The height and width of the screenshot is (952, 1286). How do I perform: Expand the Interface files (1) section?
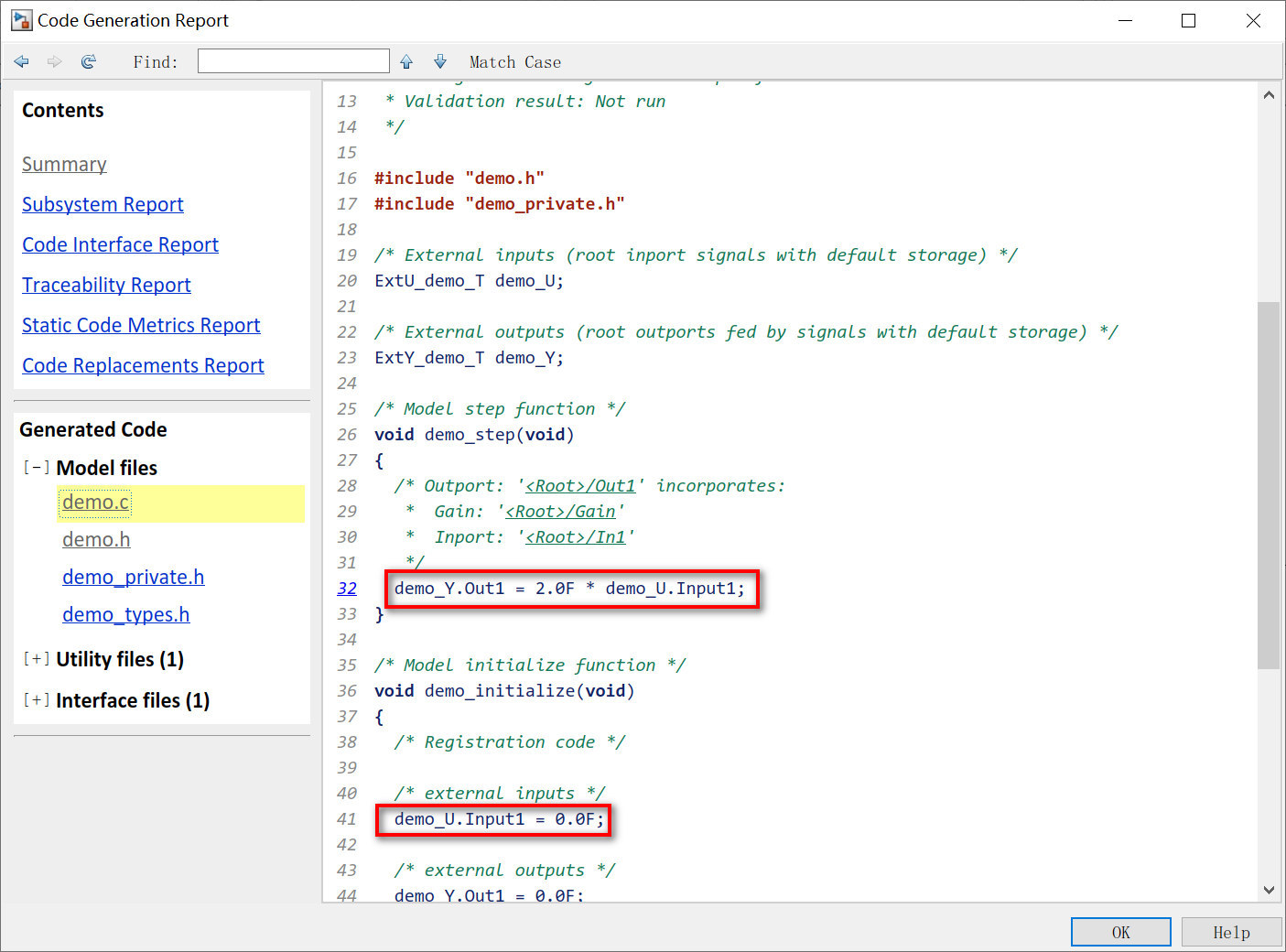click(37, 700)
